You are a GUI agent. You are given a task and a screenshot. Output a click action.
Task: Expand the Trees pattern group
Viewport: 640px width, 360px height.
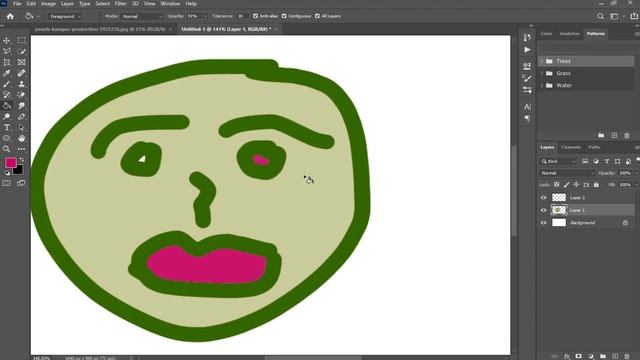click(542, 61)
